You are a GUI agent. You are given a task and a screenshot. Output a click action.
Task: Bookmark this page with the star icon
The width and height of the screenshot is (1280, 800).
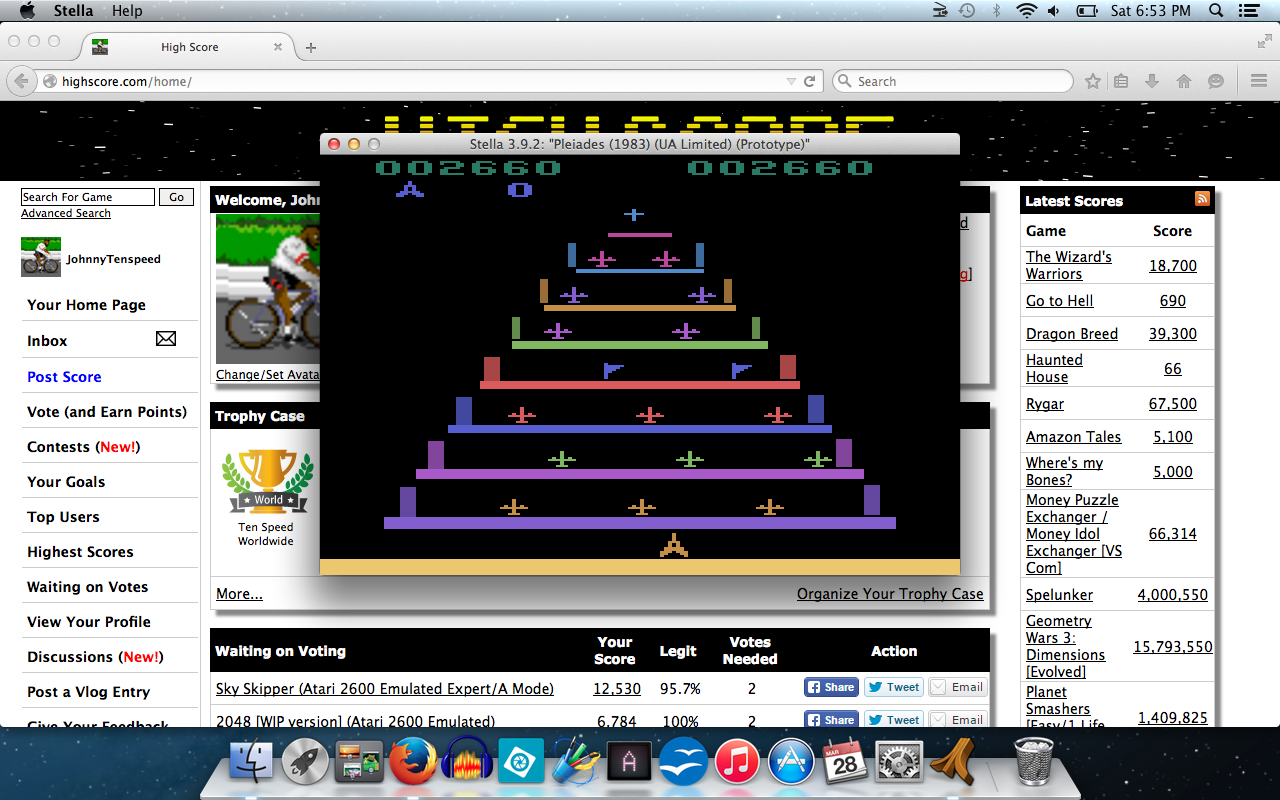click(x=1093, y=81)
